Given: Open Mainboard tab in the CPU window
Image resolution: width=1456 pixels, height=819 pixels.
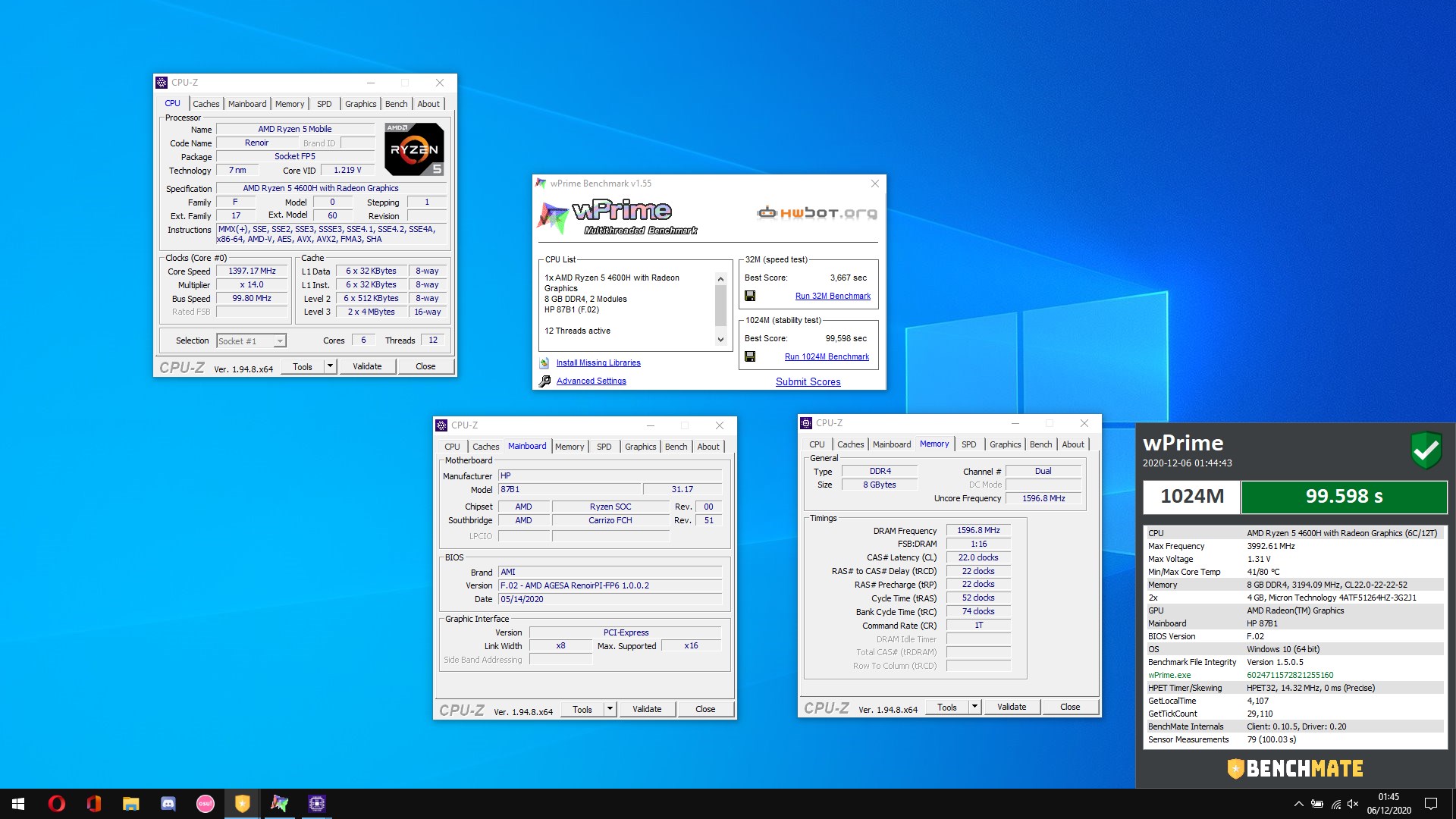Looking at the screenshot, I should pyautogui.click(x=247, y=104).
